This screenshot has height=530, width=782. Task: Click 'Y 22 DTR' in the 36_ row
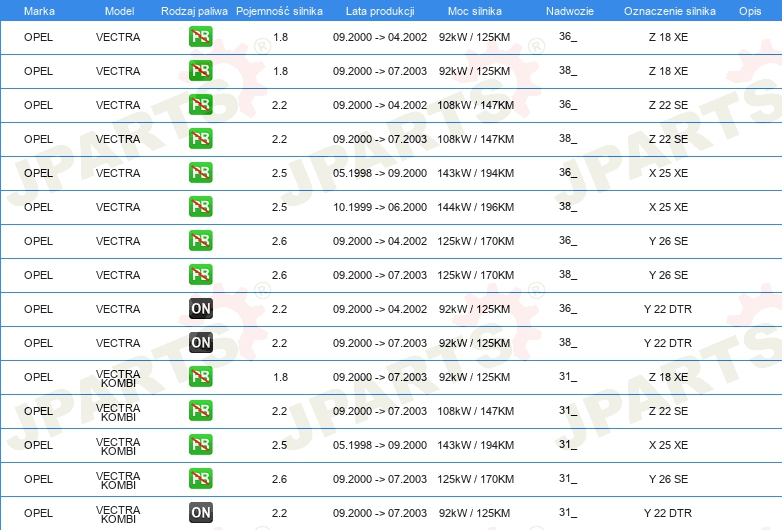[668, 309]
